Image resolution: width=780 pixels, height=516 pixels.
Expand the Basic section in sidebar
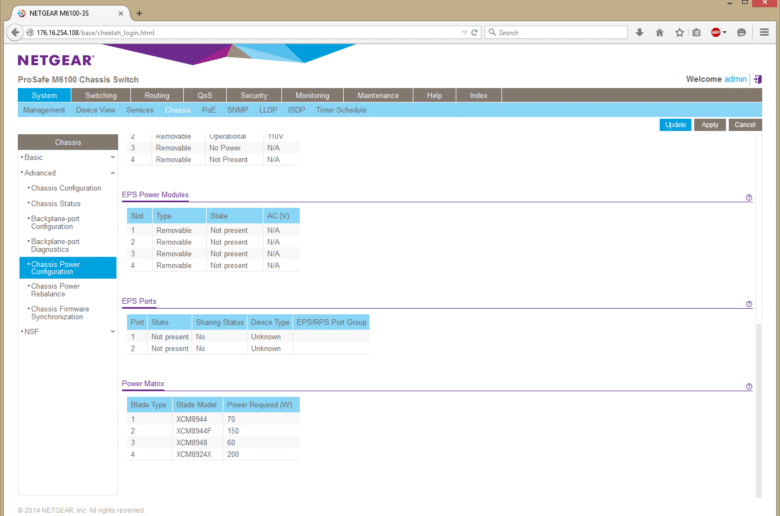point(112,157)
